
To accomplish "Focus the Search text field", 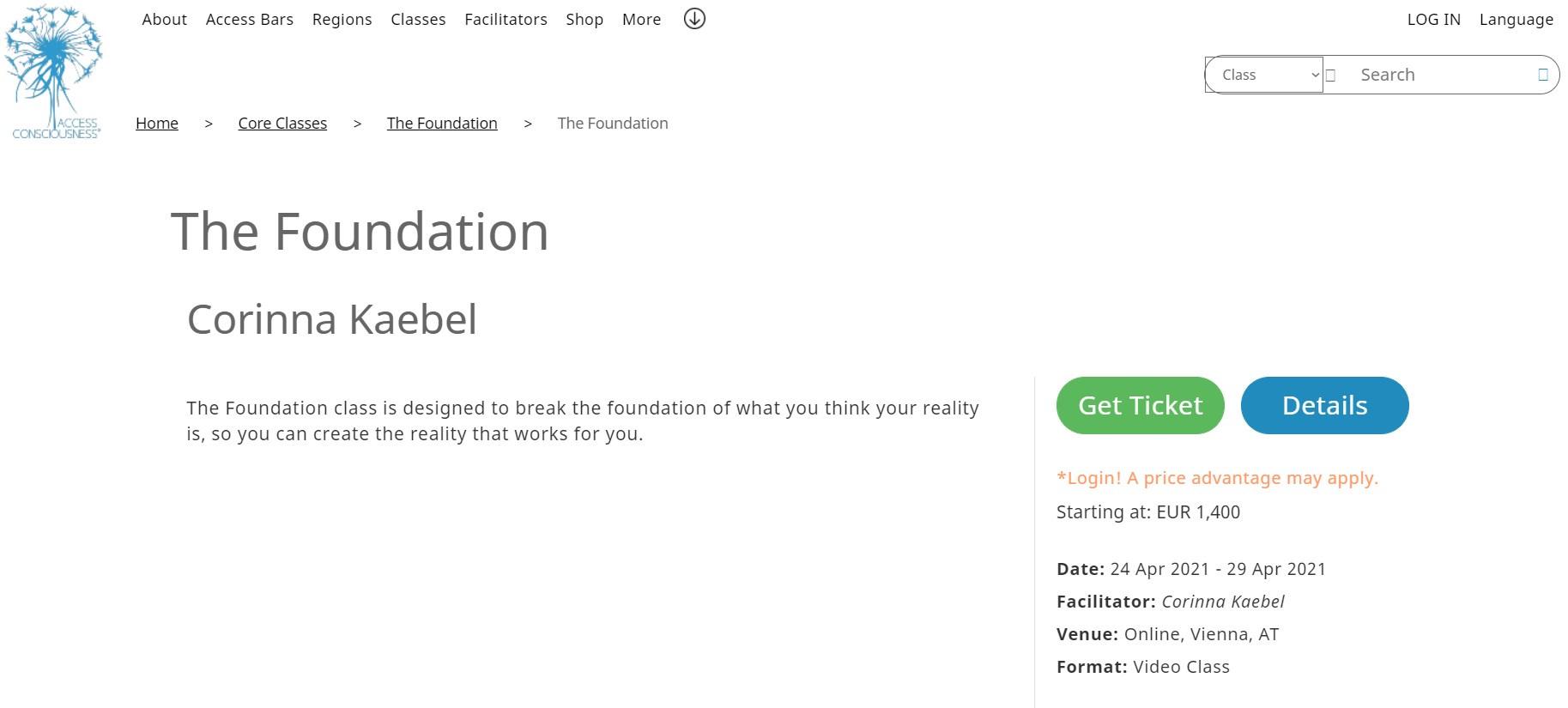I will click(1442, 75).
